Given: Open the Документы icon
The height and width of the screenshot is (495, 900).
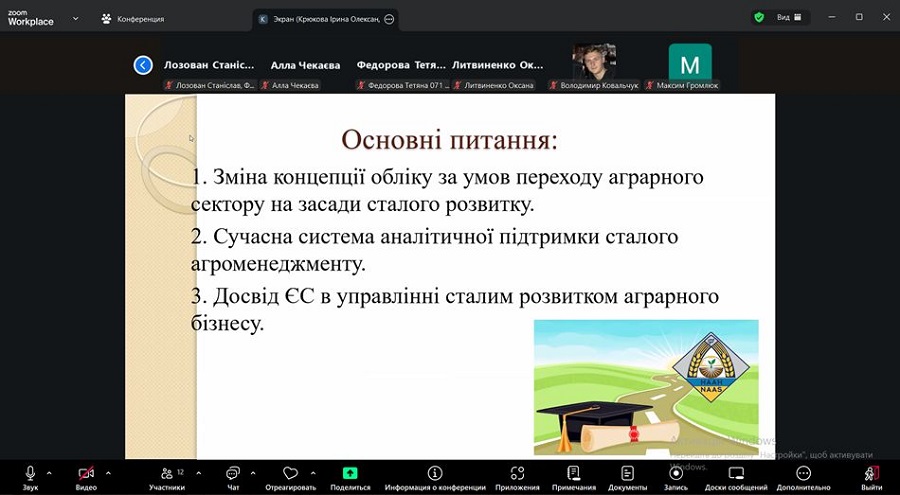Looking at the screenshot, I should pyautogui.click(x=627, y=474).
